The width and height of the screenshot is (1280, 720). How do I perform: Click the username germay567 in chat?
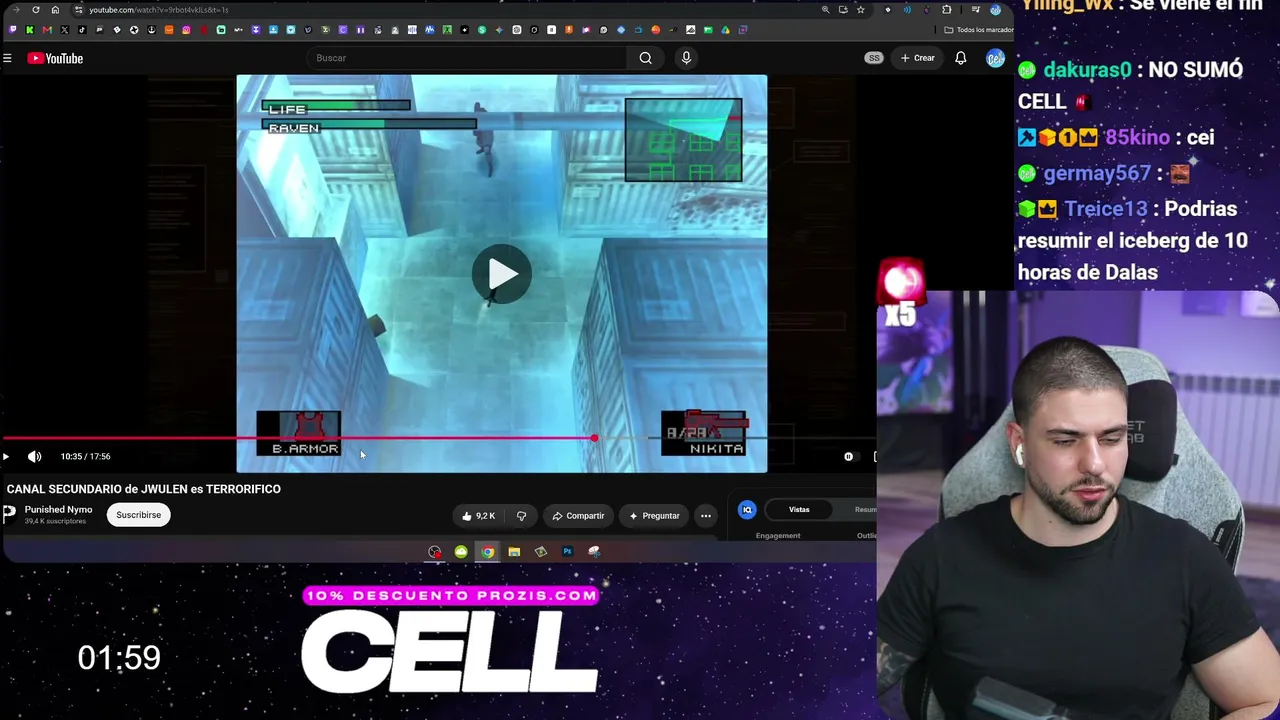[1097, 173]
